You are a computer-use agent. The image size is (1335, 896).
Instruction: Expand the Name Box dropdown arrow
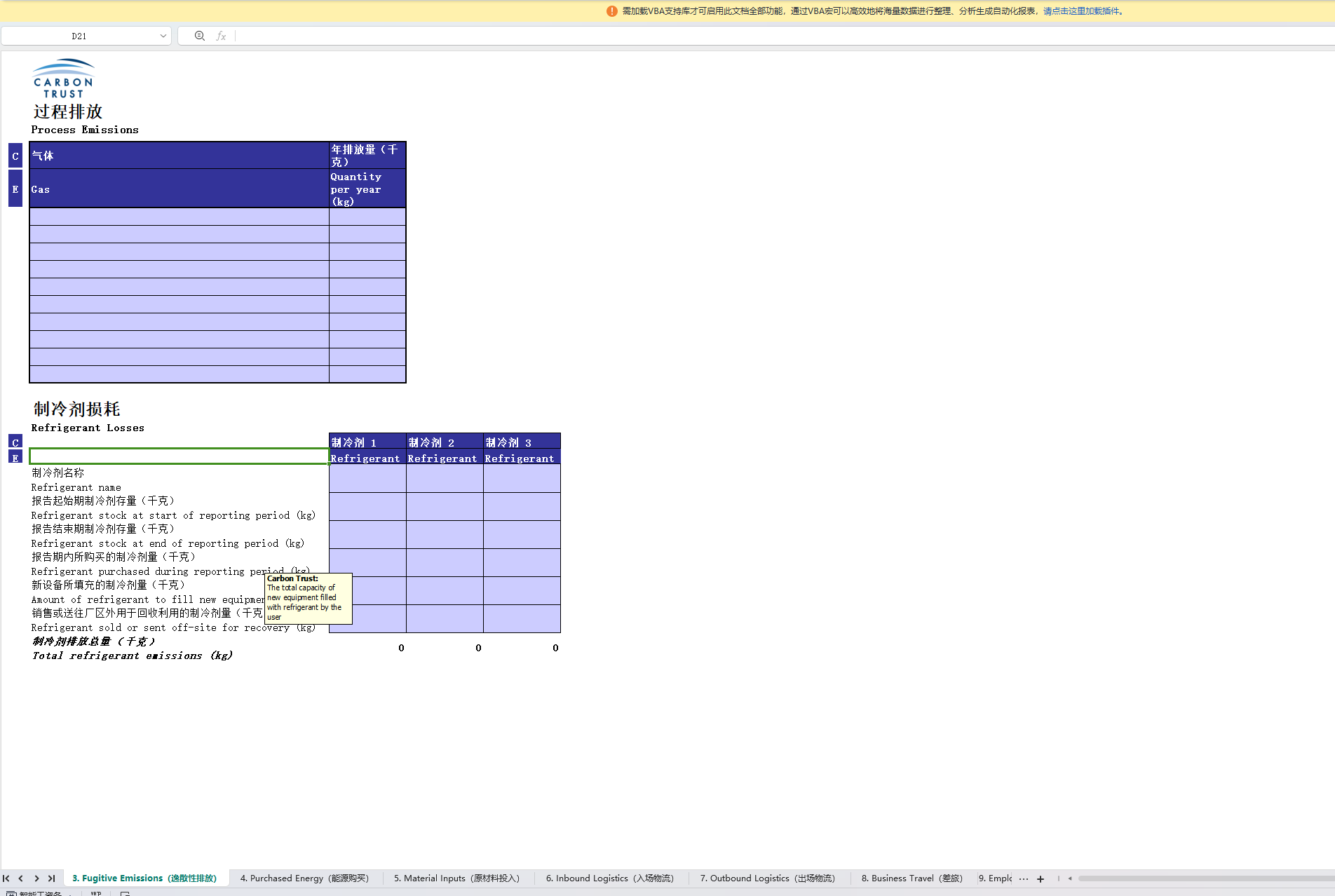click(163, 36)
